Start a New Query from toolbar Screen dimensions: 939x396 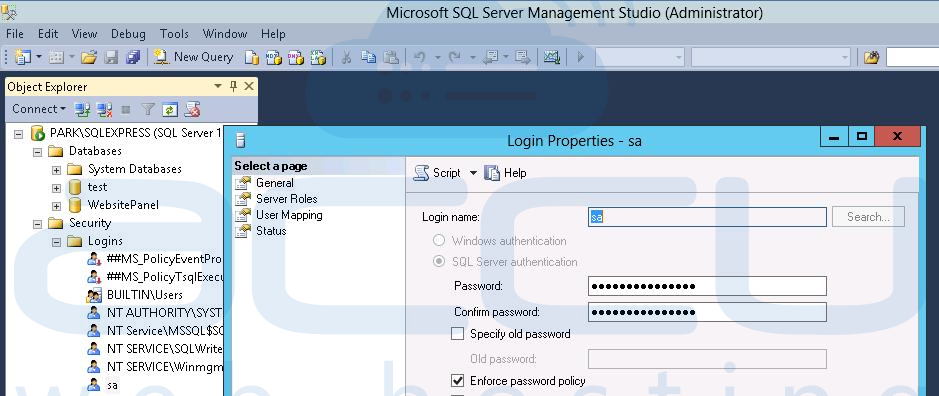pyautogui.click(x=193, y=57)
